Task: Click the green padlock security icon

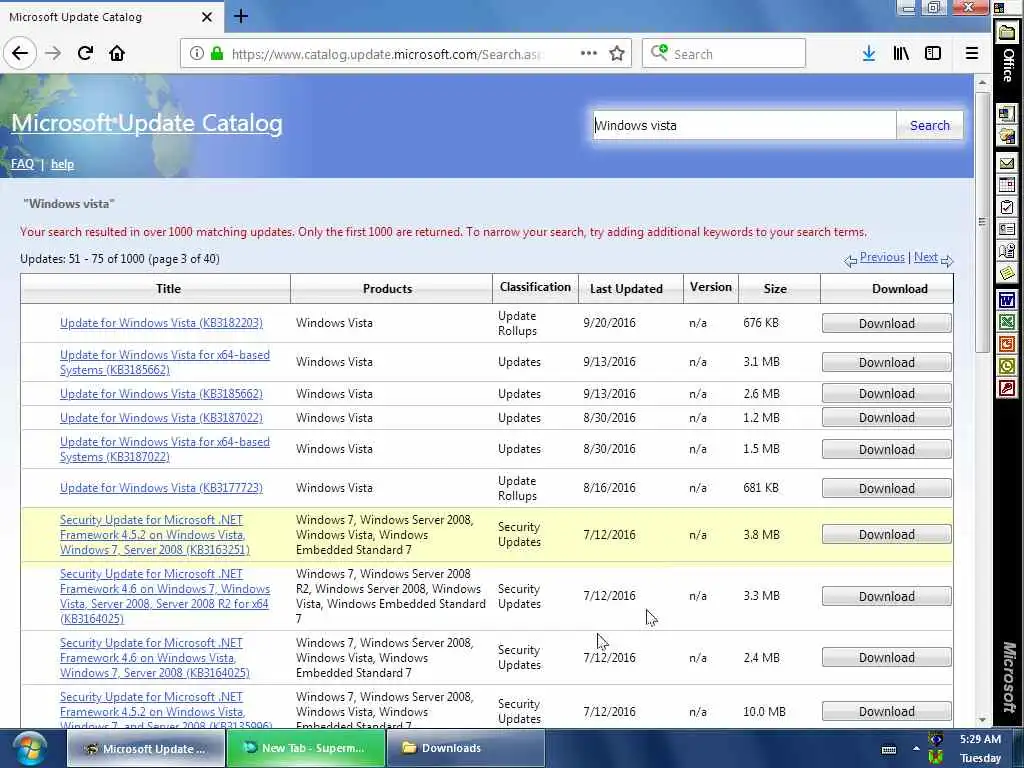Action: pos(217,54)
